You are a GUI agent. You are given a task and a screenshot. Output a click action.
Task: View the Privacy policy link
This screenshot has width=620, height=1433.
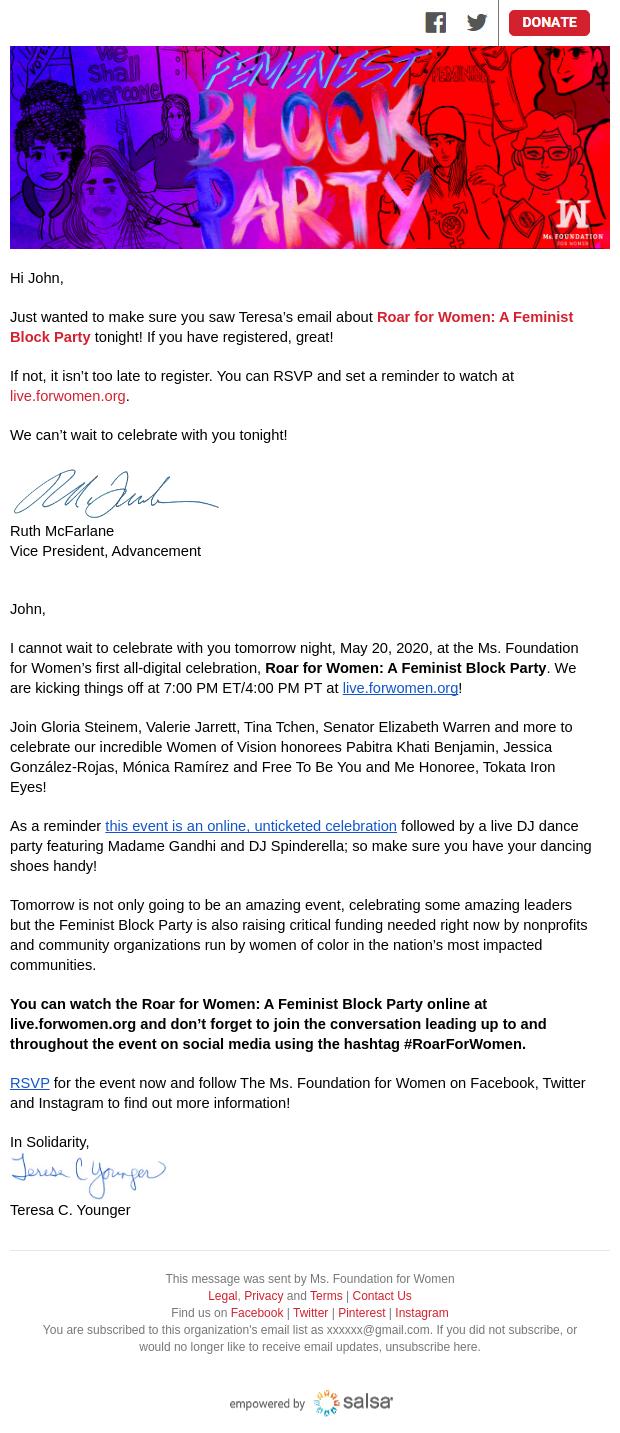(x=263, y=1296)
